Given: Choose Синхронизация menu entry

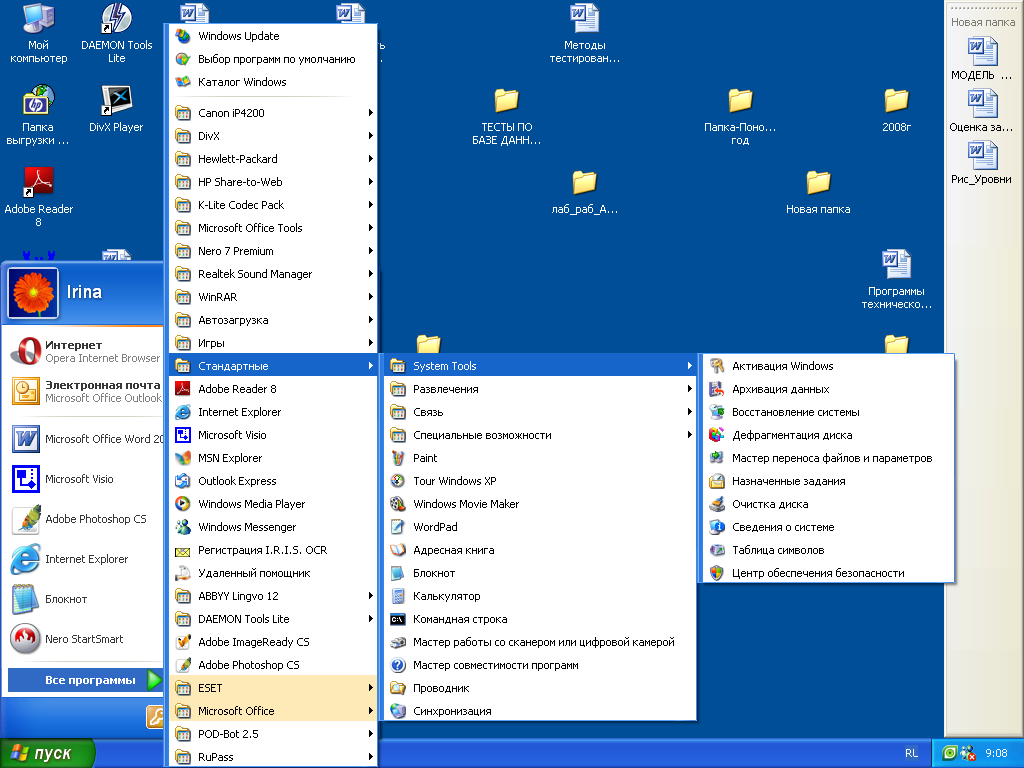Looking at the screenshot, I should coord(540,711).
